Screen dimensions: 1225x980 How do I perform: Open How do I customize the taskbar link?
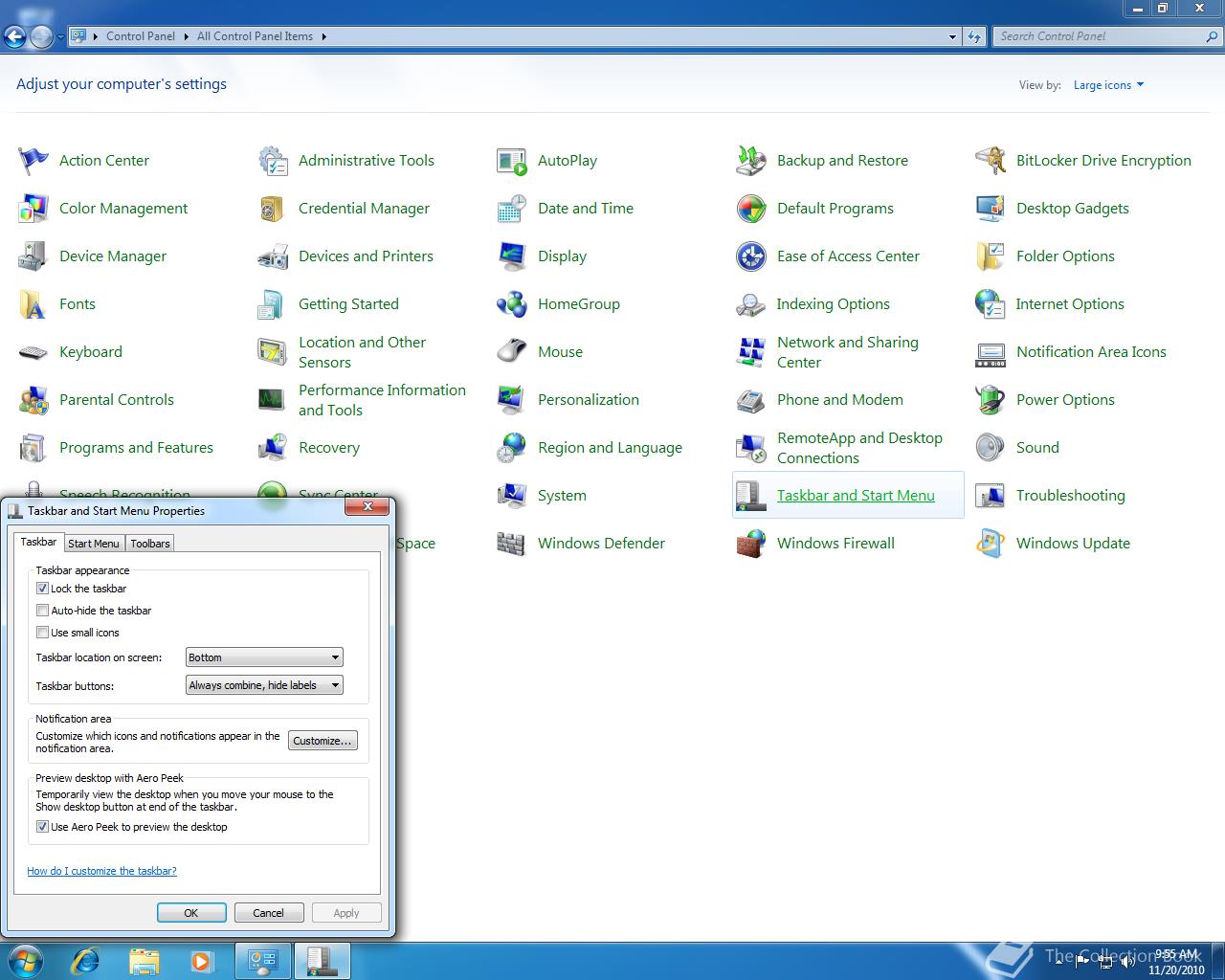click(101, 871)
